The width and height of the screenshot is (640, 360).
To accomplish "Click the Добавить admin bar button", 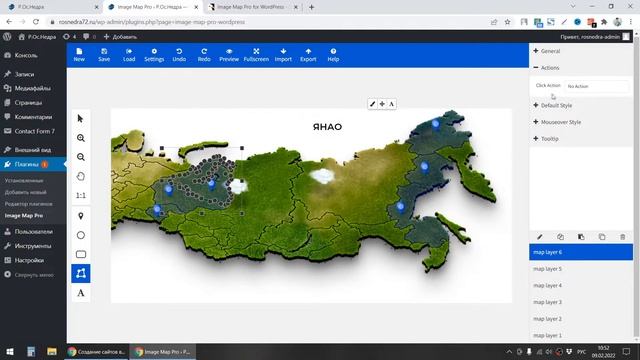I will [x=120, y=37].
